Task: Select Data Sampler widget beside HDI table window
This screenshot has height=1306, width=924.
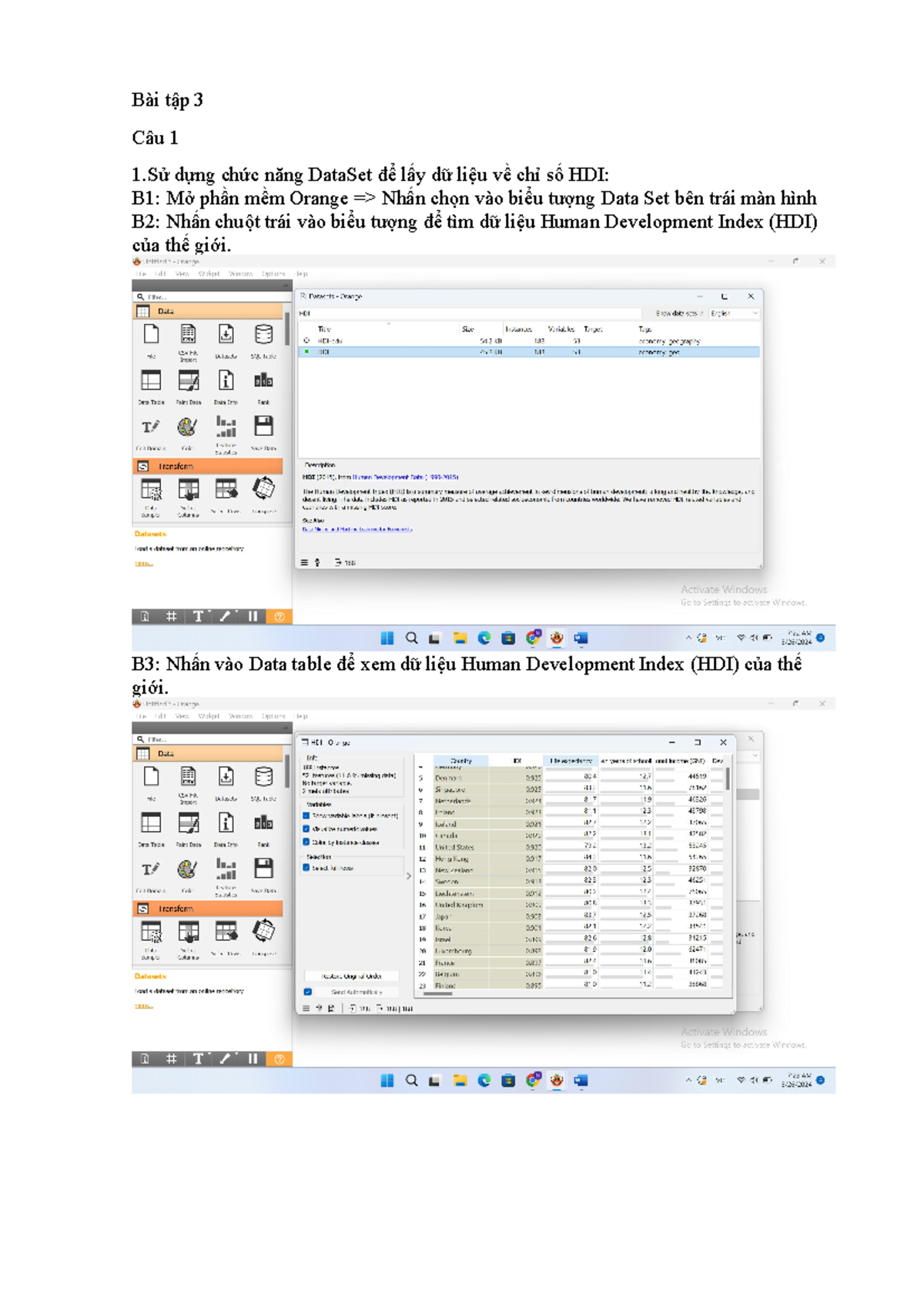Action: pos(151,932)
